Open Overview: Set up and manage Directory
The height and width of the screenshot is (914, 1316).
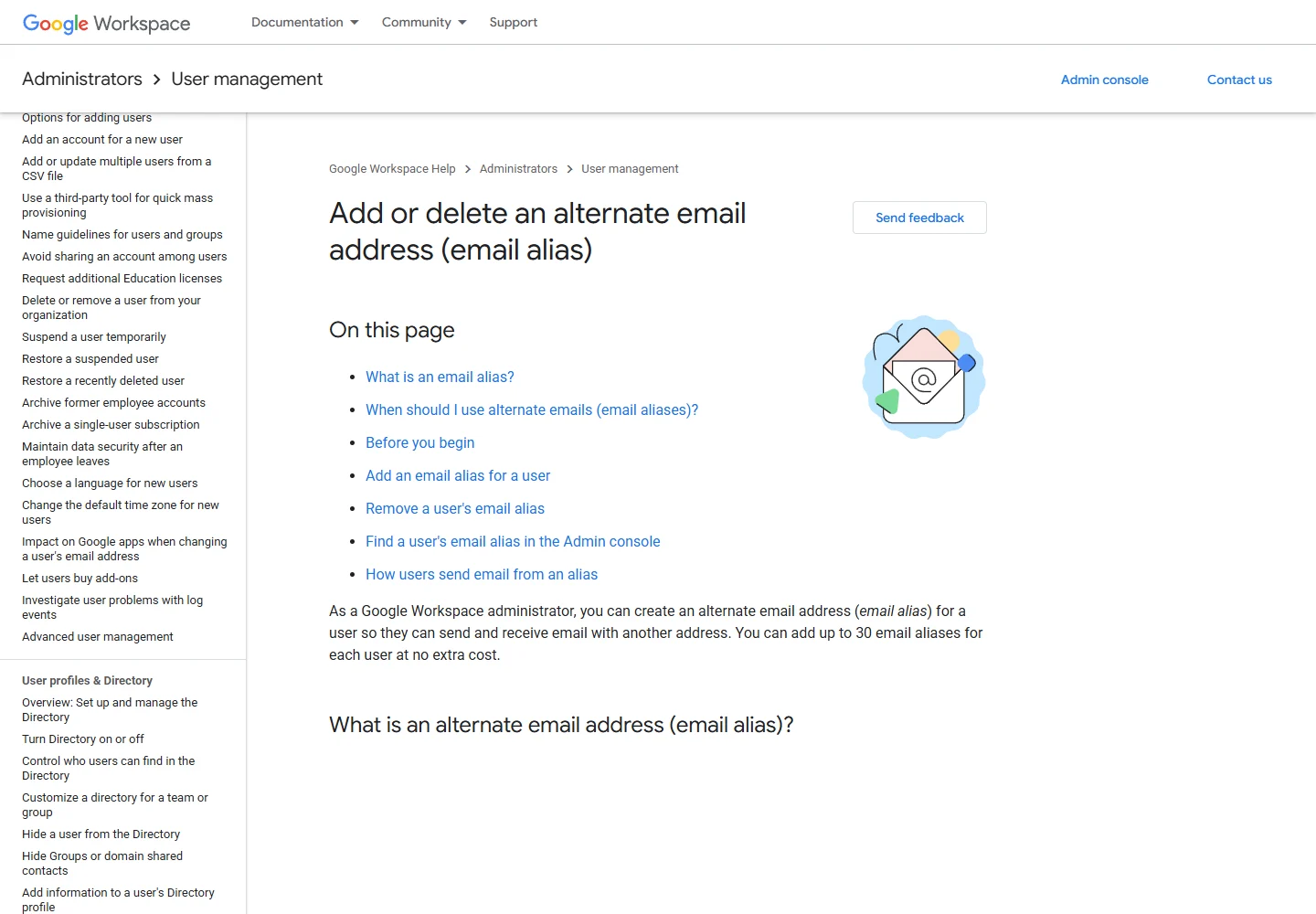pyautogui.click(x=110, y=710)
